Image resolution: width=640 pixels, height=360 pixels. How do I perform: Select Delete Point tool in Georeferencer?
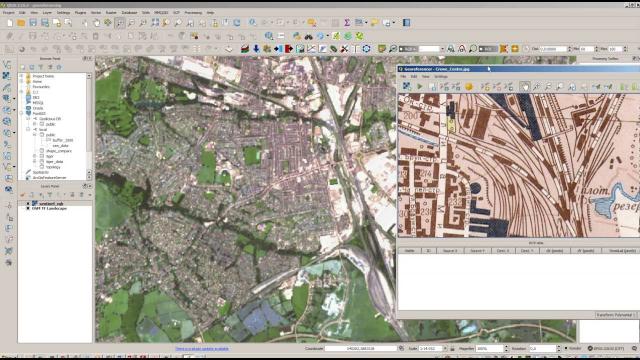(x=497, y=86)
